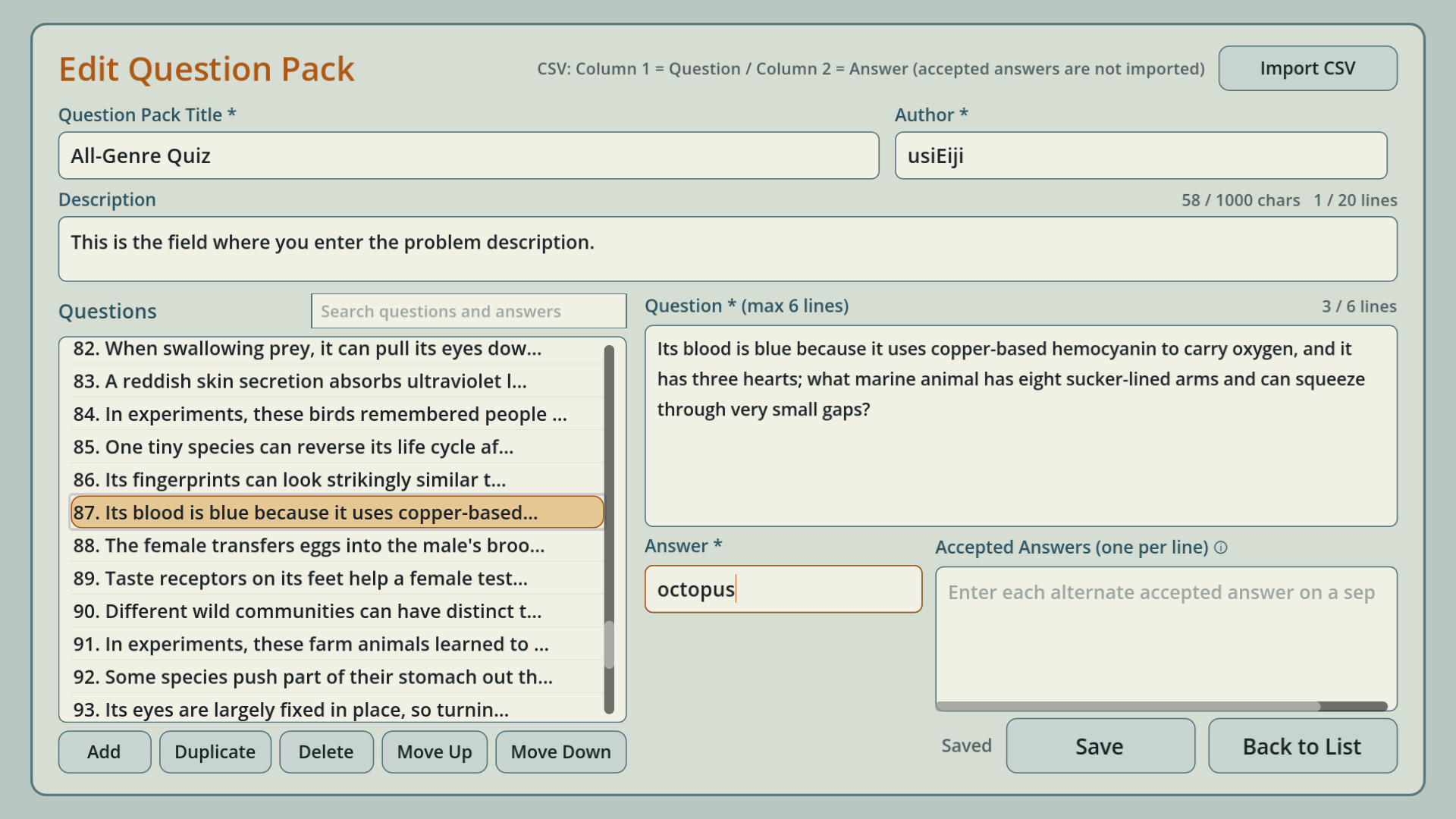
Task: Click the Import CSV button
Action: 1307,68
